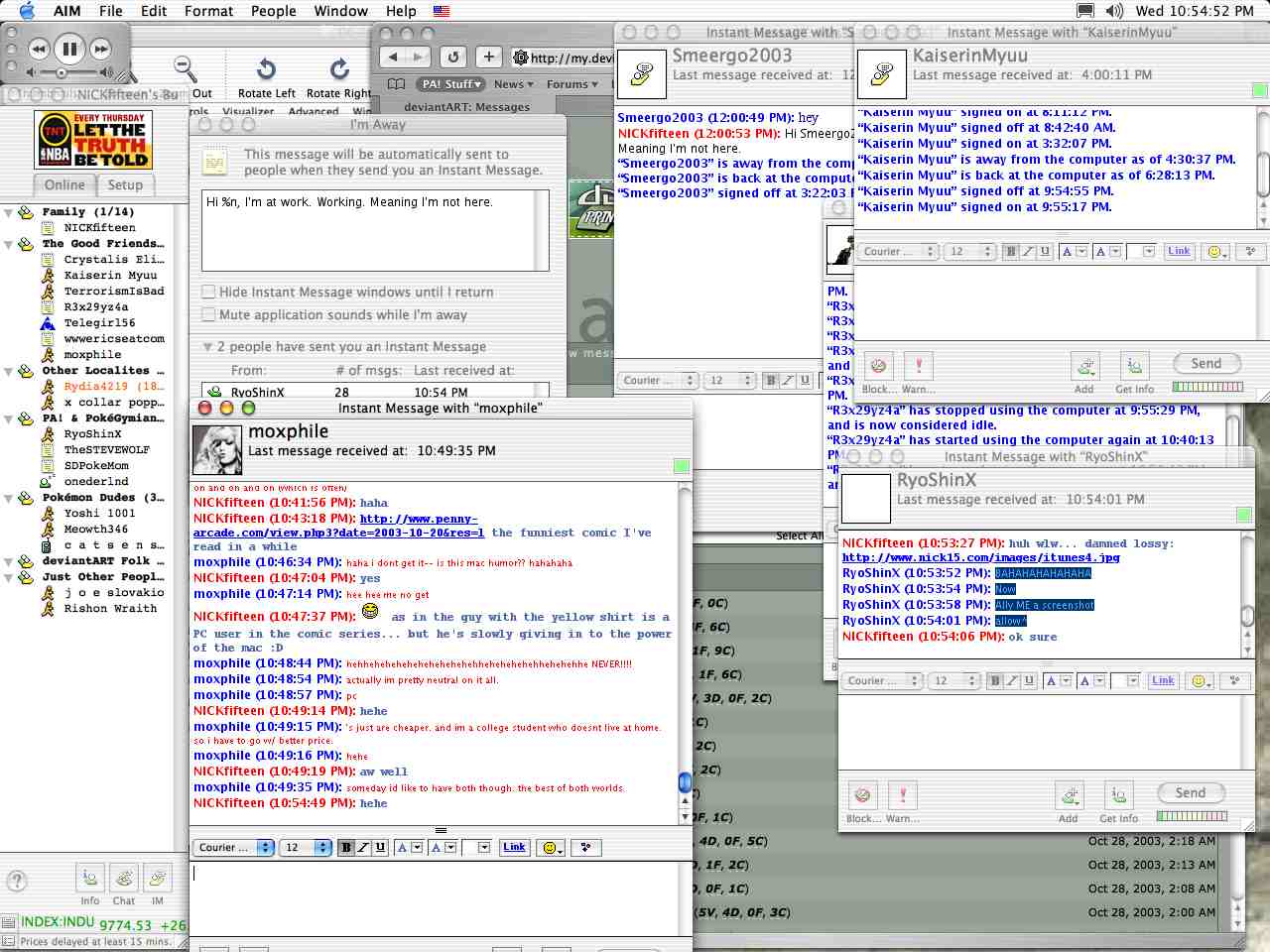Open the Format menu in menu bar
1270x952 pixels.
pos(209,11)
